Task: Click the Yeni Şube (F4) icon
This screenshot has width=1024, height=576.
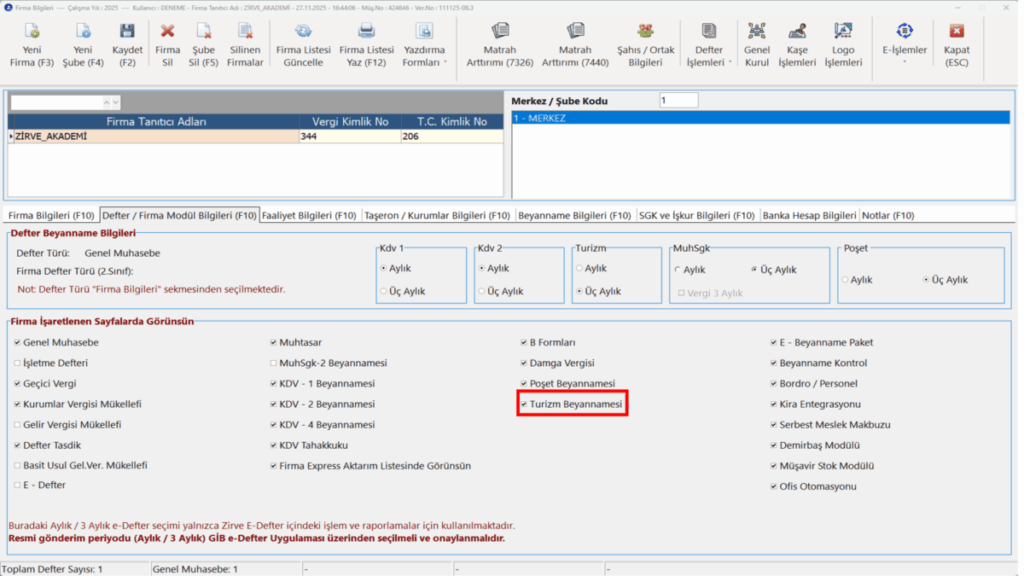Action: (x=83, y=31)
